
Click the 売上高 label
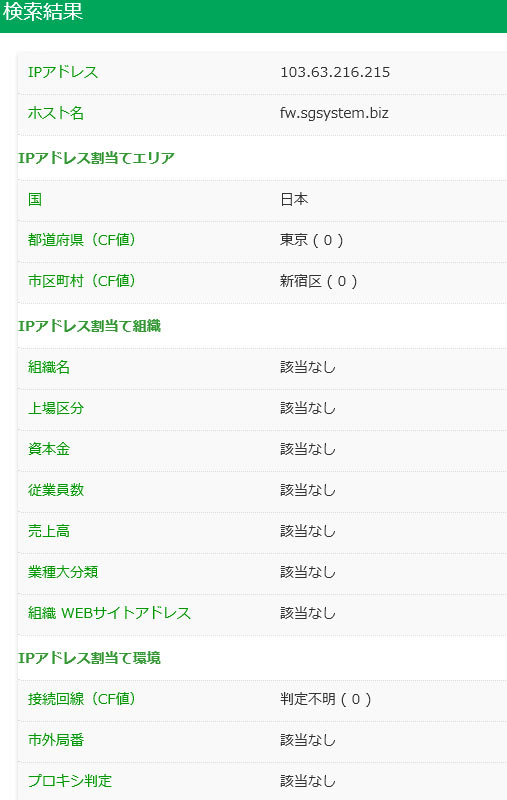(x=49, y=531)
